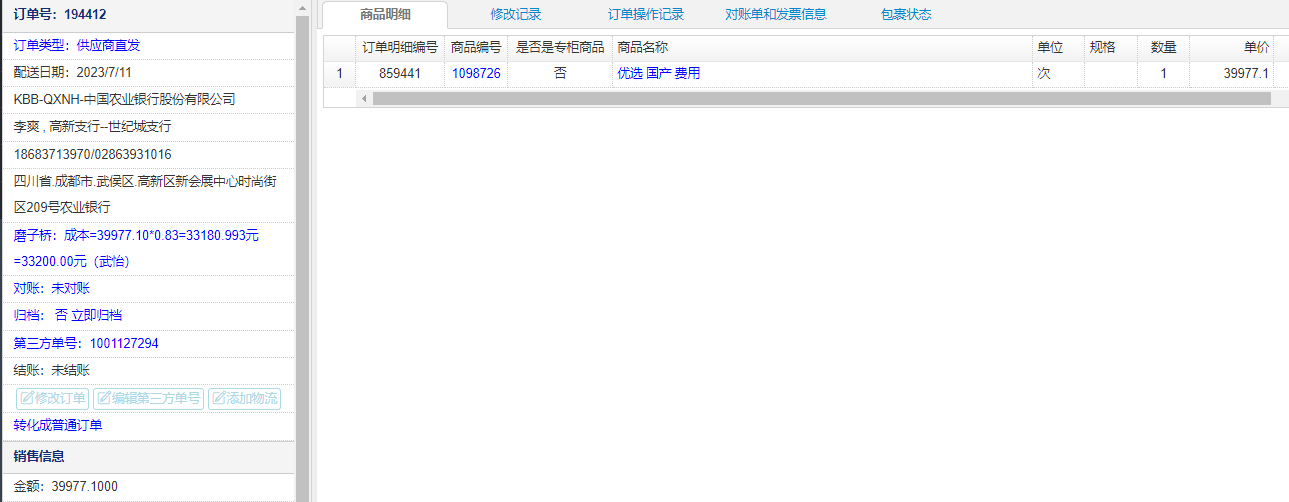Open the 订单操作记录 tab

[646, 14]
